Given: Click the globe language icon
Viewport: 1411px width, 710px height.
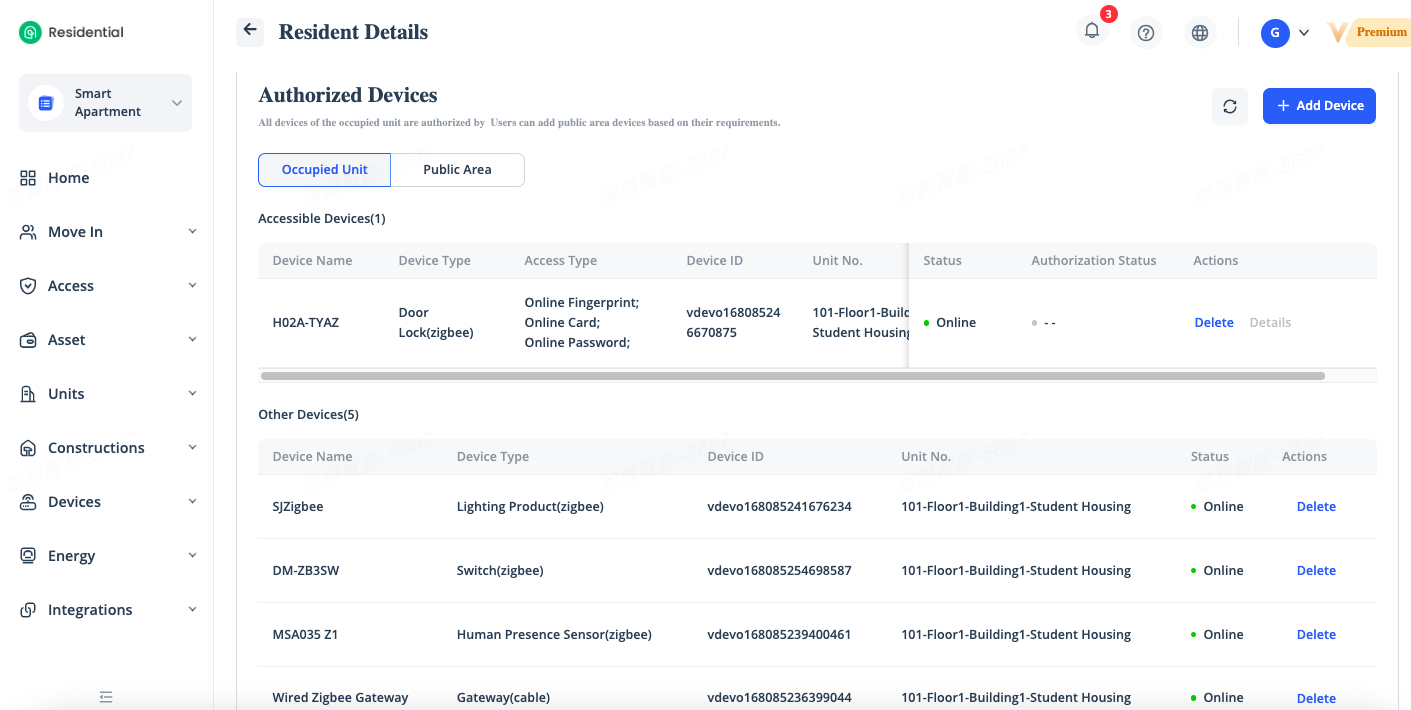Looking at the screenshot, I should click(1200, 33).
